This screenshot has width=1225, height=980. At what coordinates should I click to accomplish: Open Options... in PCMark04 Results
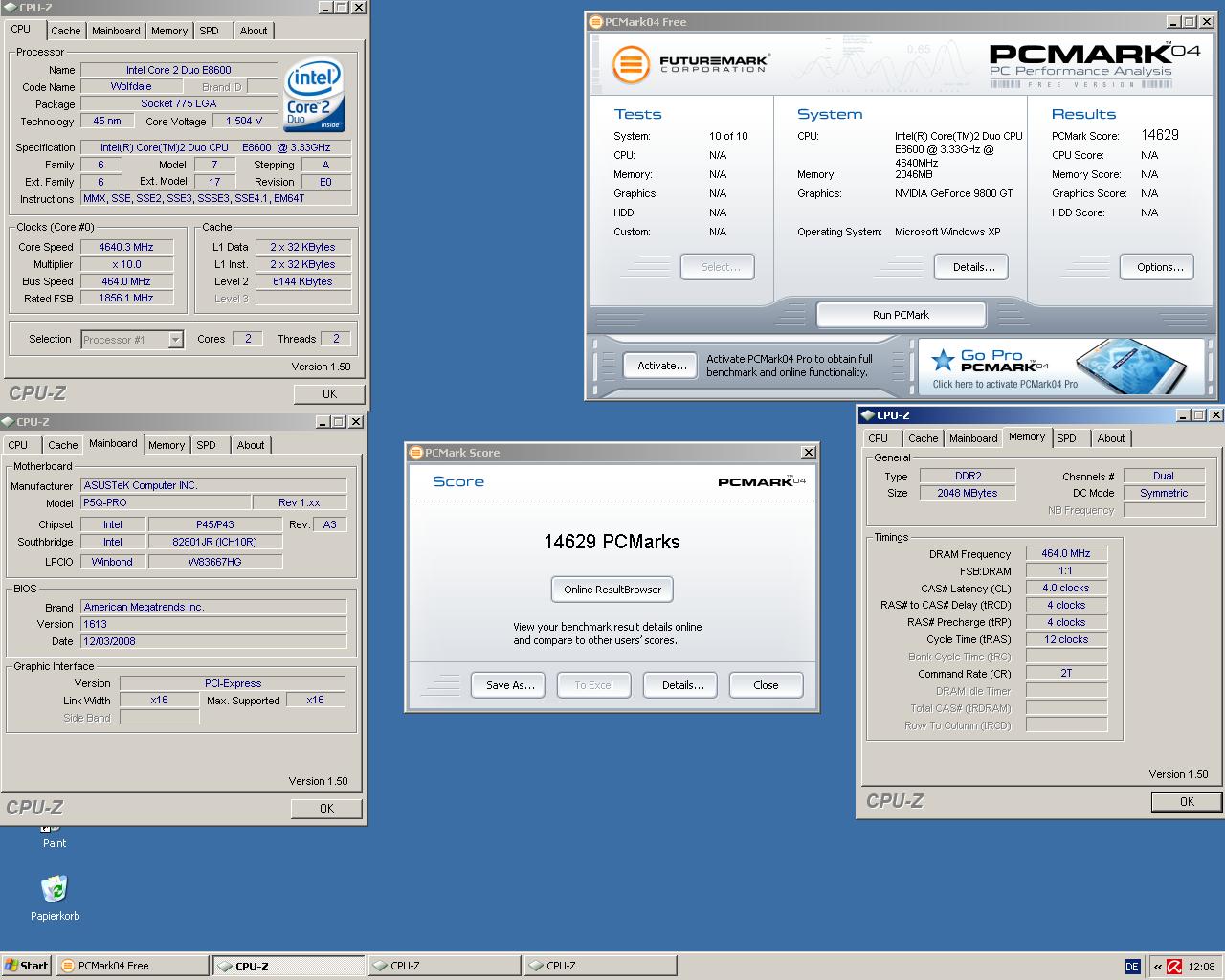coord(1160,267)
